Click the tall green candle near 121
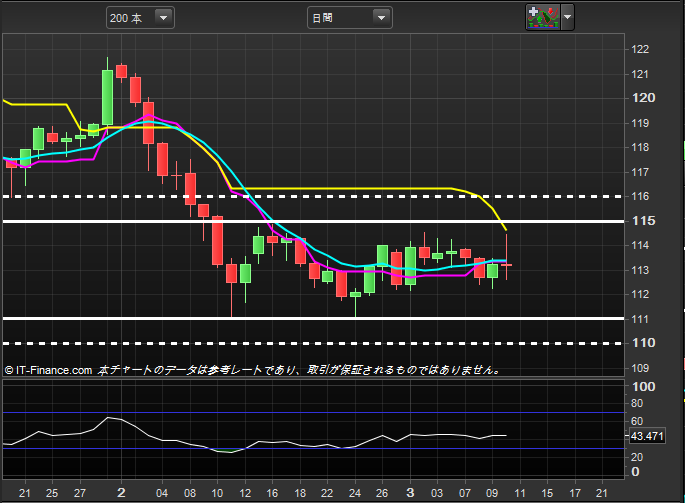The image size is (685, 503). 107,97
